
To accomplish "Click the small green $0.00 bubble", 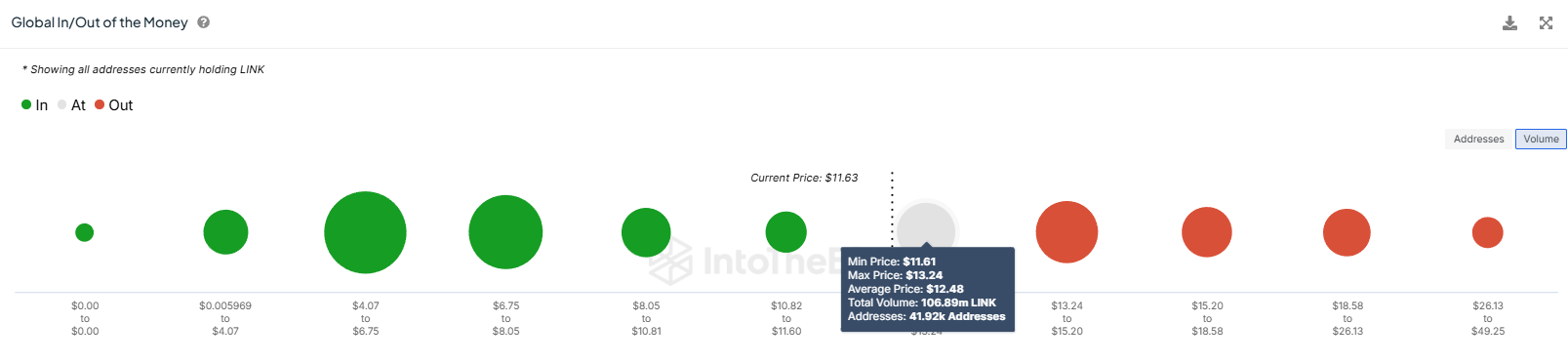I will 85,232.
